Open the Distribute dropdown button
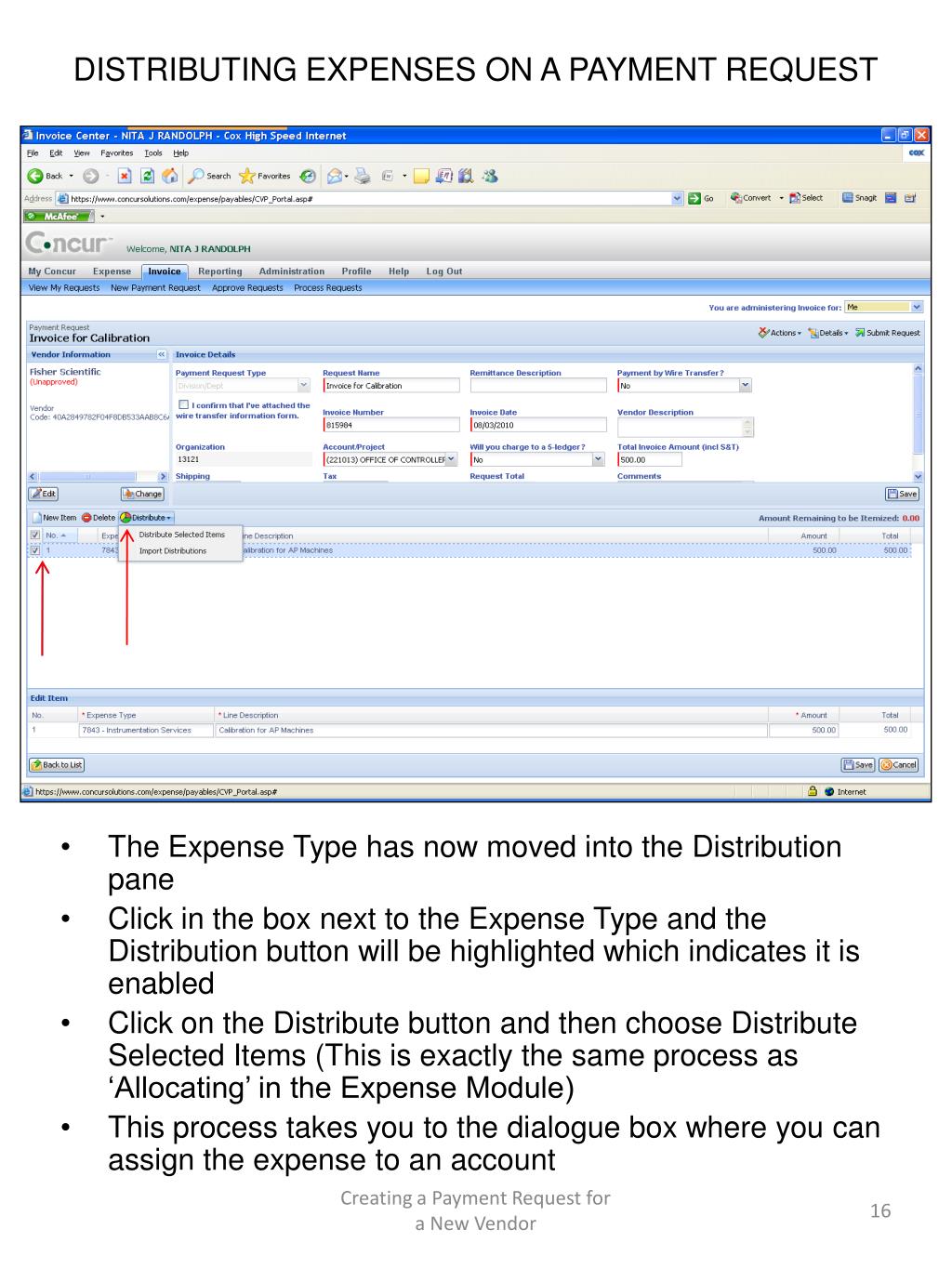This screenshot has width=952, height=1269. pos(146,518)
